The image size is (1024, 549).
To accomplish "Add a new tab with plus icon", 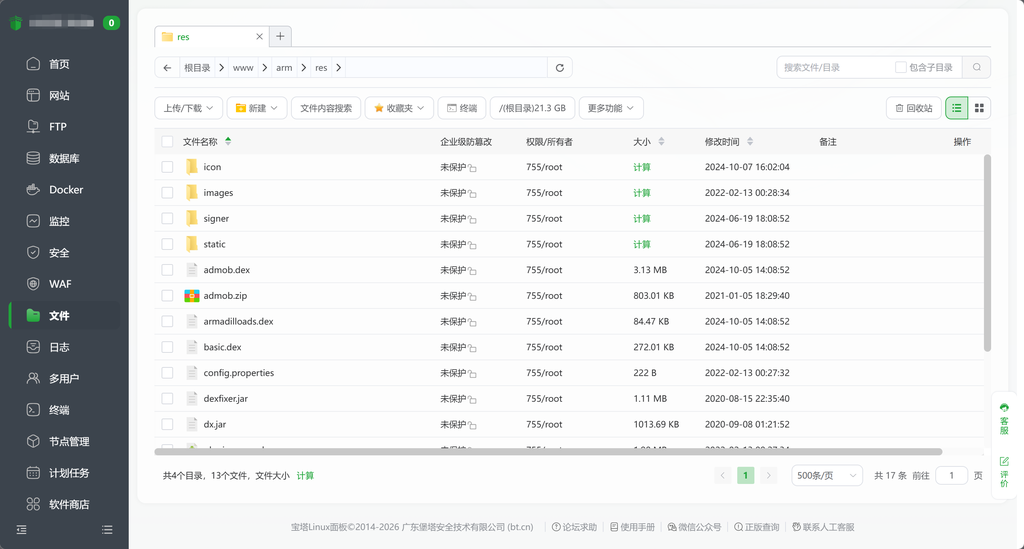I will click(x=280, y=36).
